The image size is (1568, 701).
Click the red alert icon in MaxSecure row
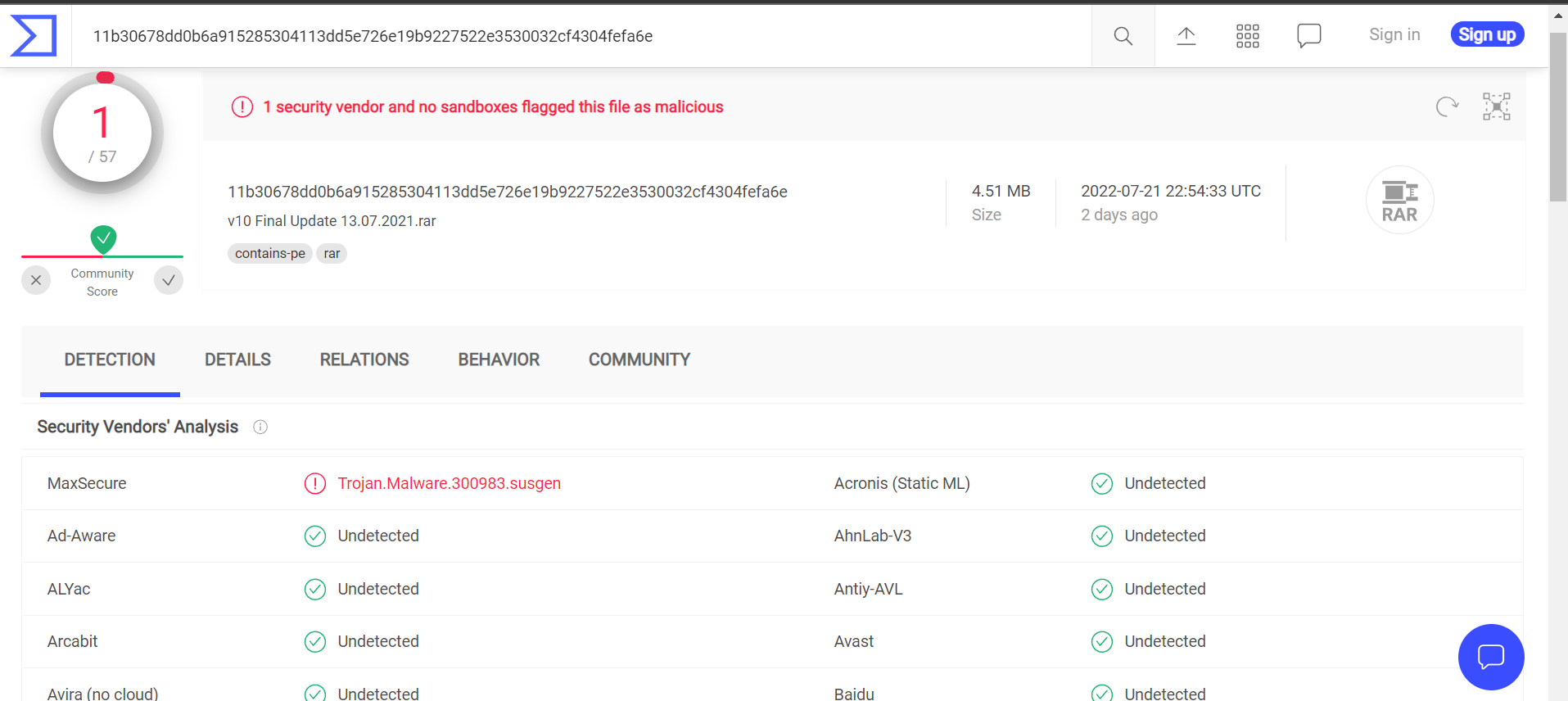point(315,484)
